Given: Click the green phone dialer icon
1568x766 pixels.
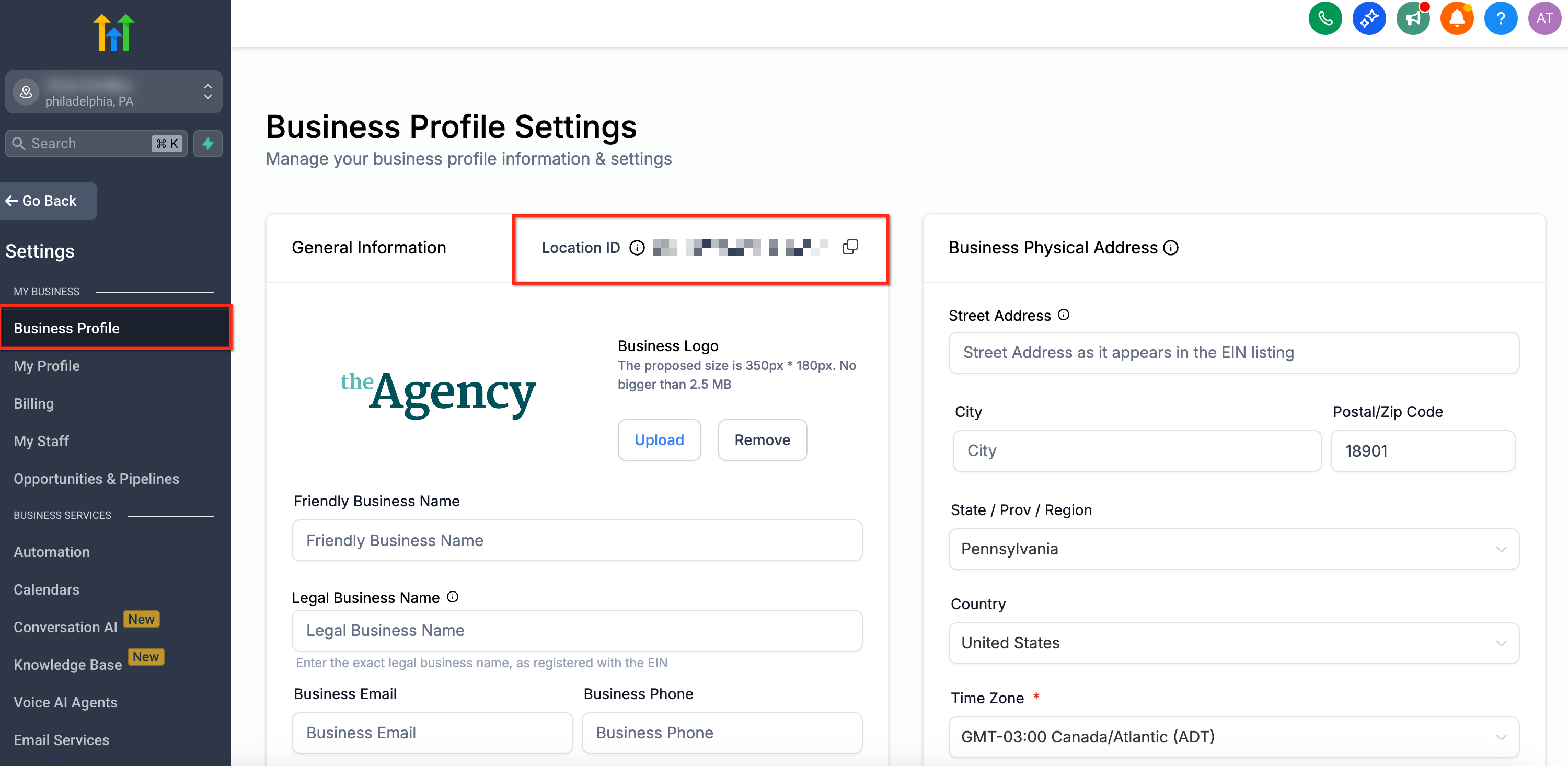Looking at the screenshot, I should point(1324,18).
